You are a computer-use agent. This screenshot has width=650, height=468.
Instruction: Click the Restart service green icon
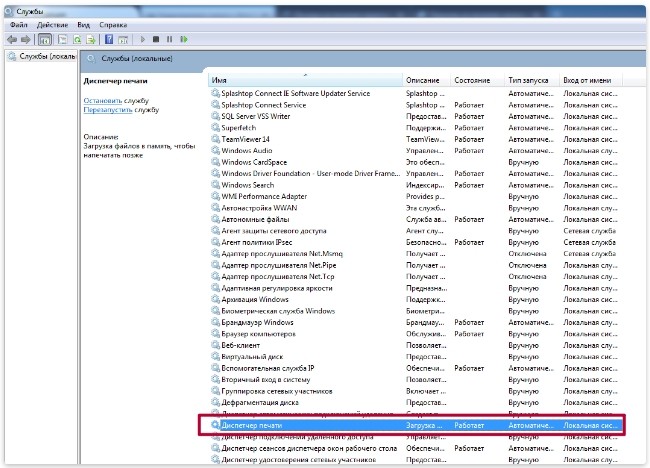(x=184, y=39)
